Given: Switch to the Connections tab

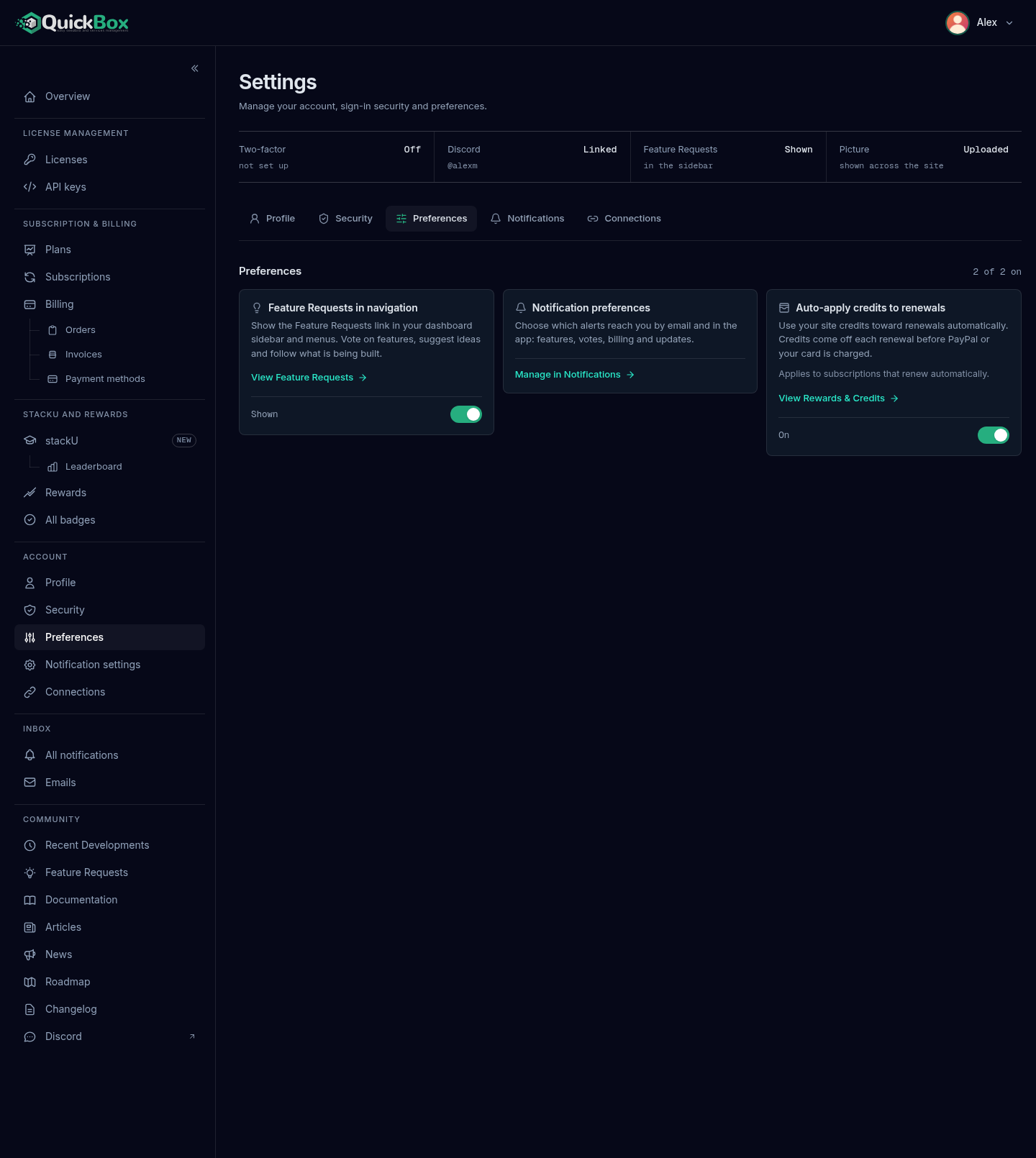Looking at the screenshot, I should pyautogui.click(x=624, y=219).
